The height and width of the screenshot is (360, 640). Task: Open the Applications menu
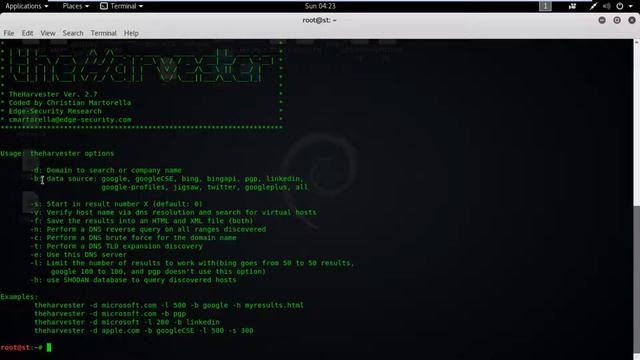pyautogui.click(x=27, y=6)
